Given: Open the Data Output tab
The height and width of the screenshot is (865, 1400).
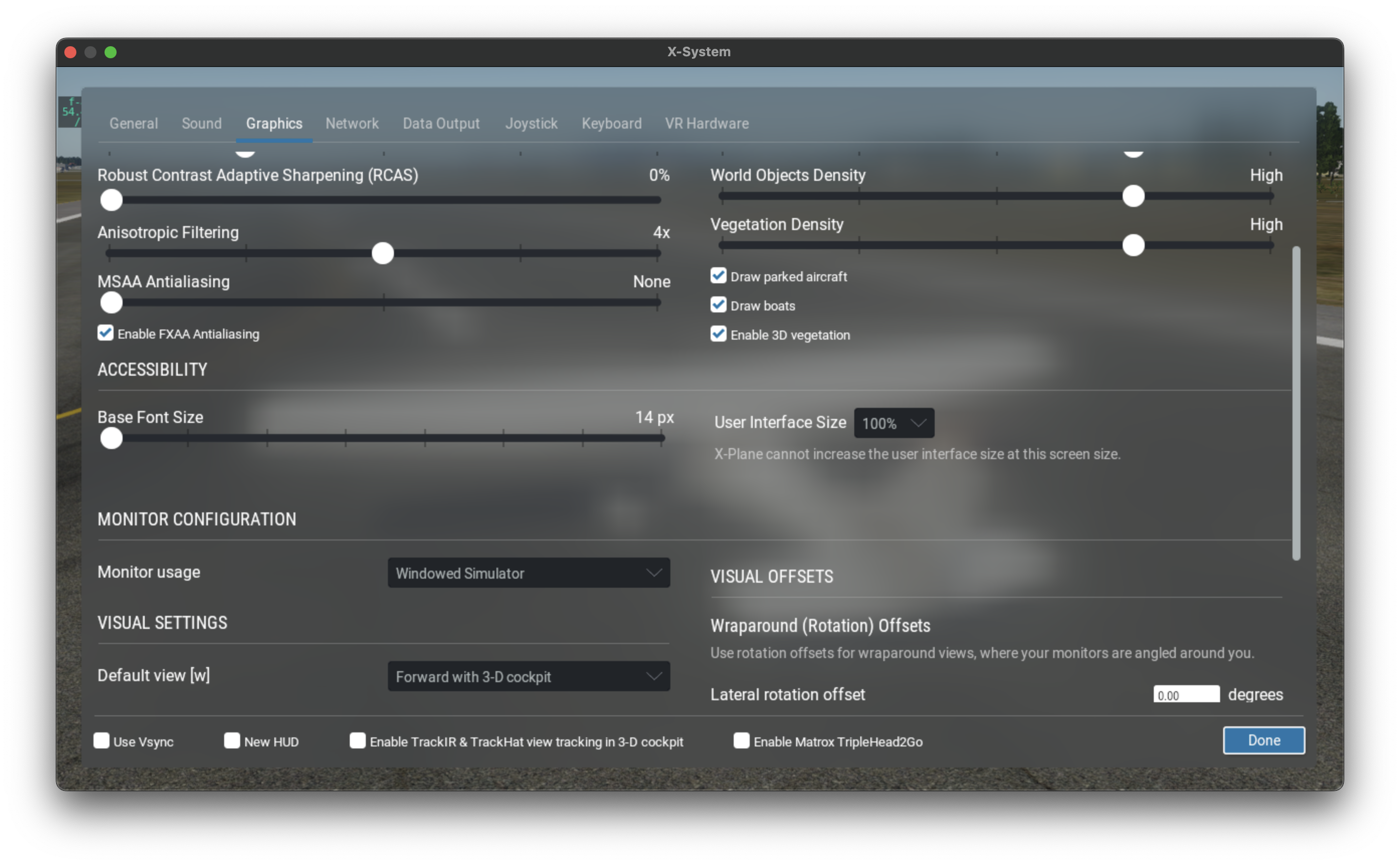Looking at the screenshot, I should pos(441,124).
